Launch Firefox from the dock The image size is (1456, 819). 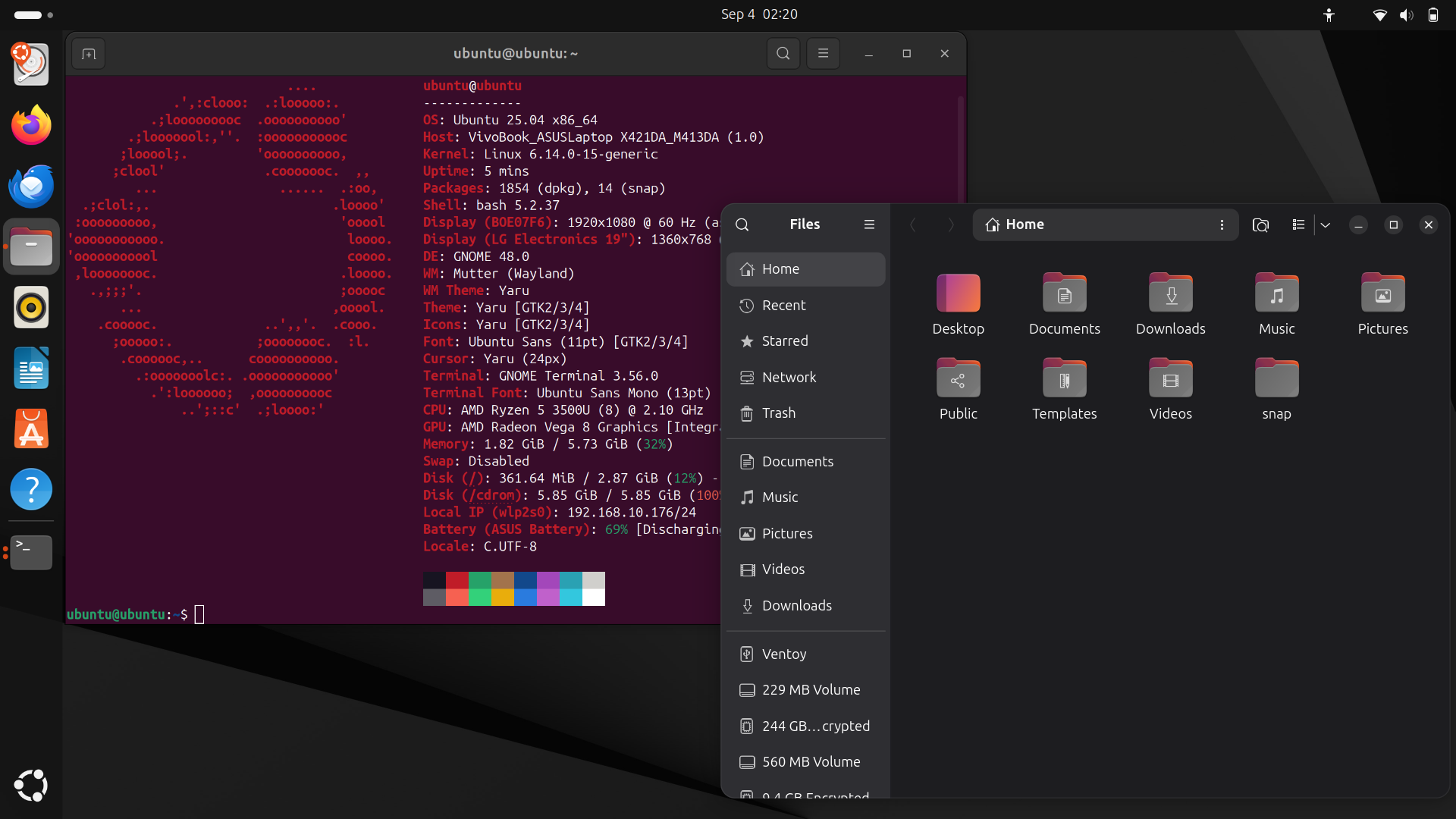(31, 125)
